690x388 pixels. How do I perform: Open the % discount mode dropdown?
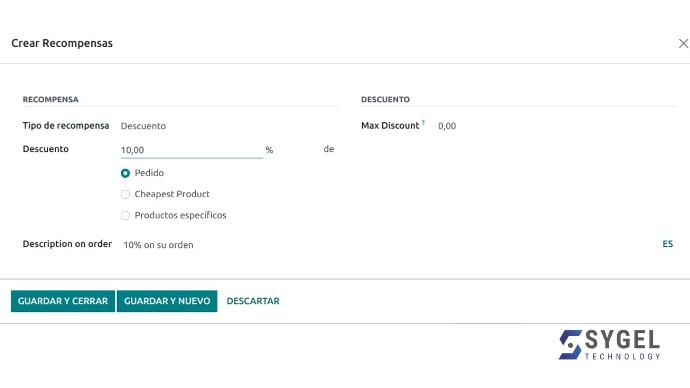pos(290,150)
